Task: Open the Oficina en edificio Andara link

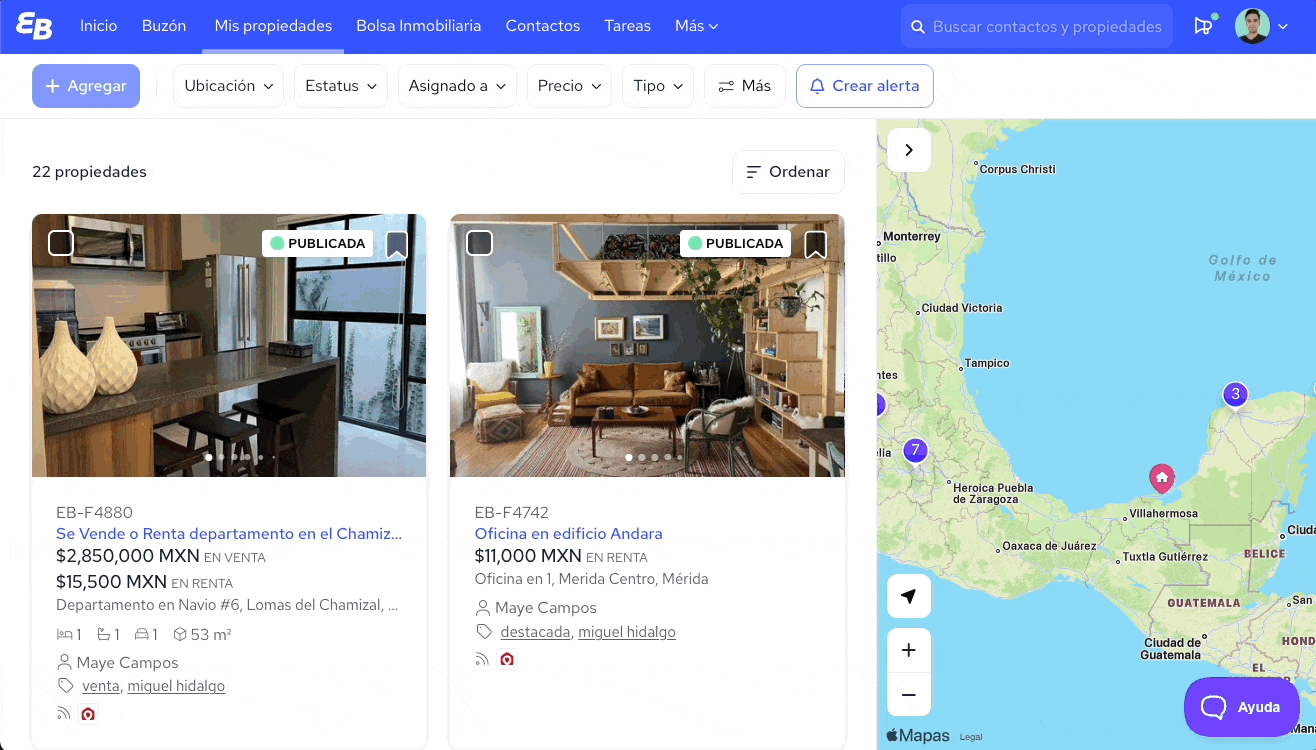Action: coord(568,534)
